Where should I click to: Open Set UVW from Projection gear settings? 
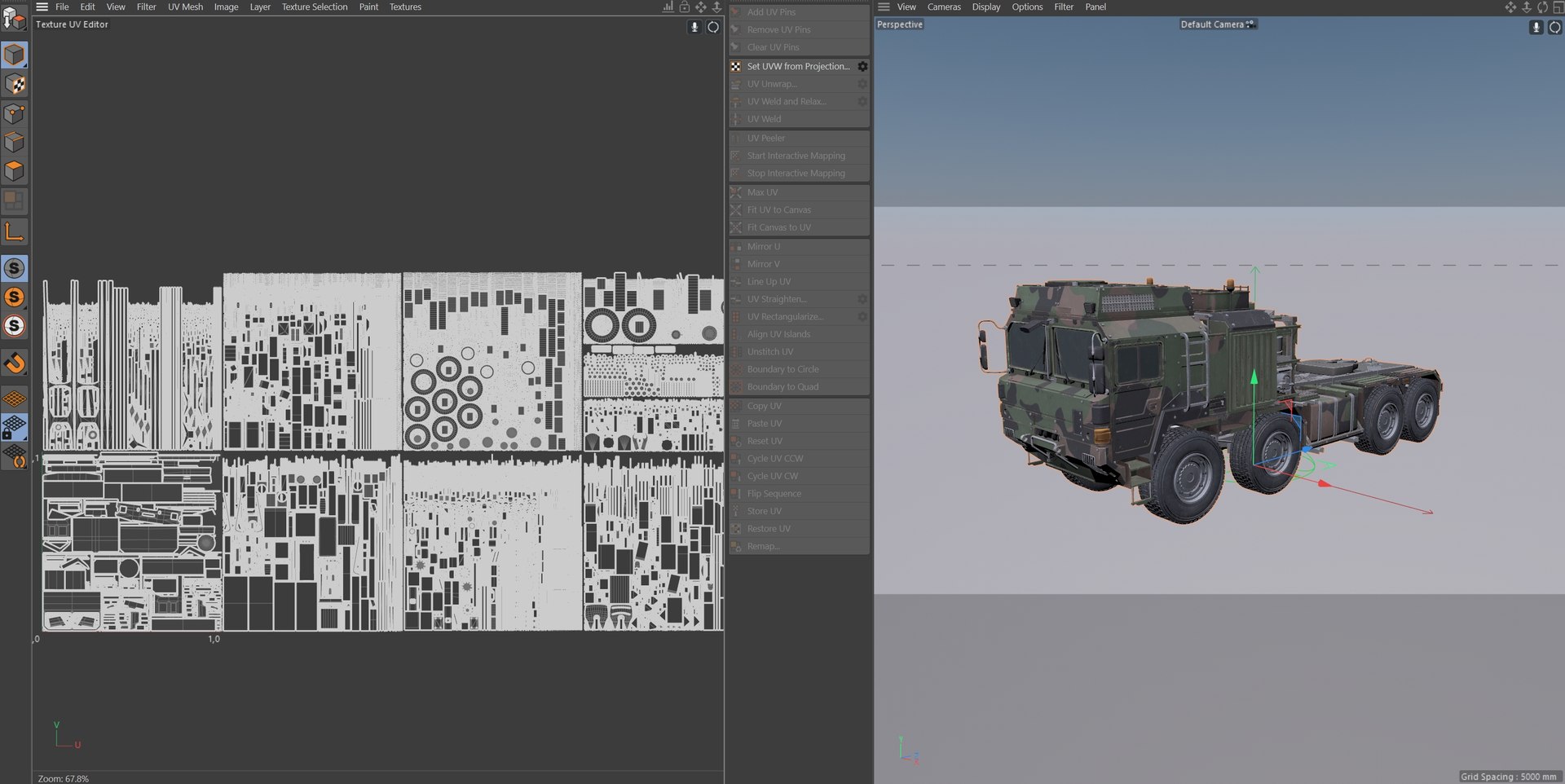tap(862, 66)
